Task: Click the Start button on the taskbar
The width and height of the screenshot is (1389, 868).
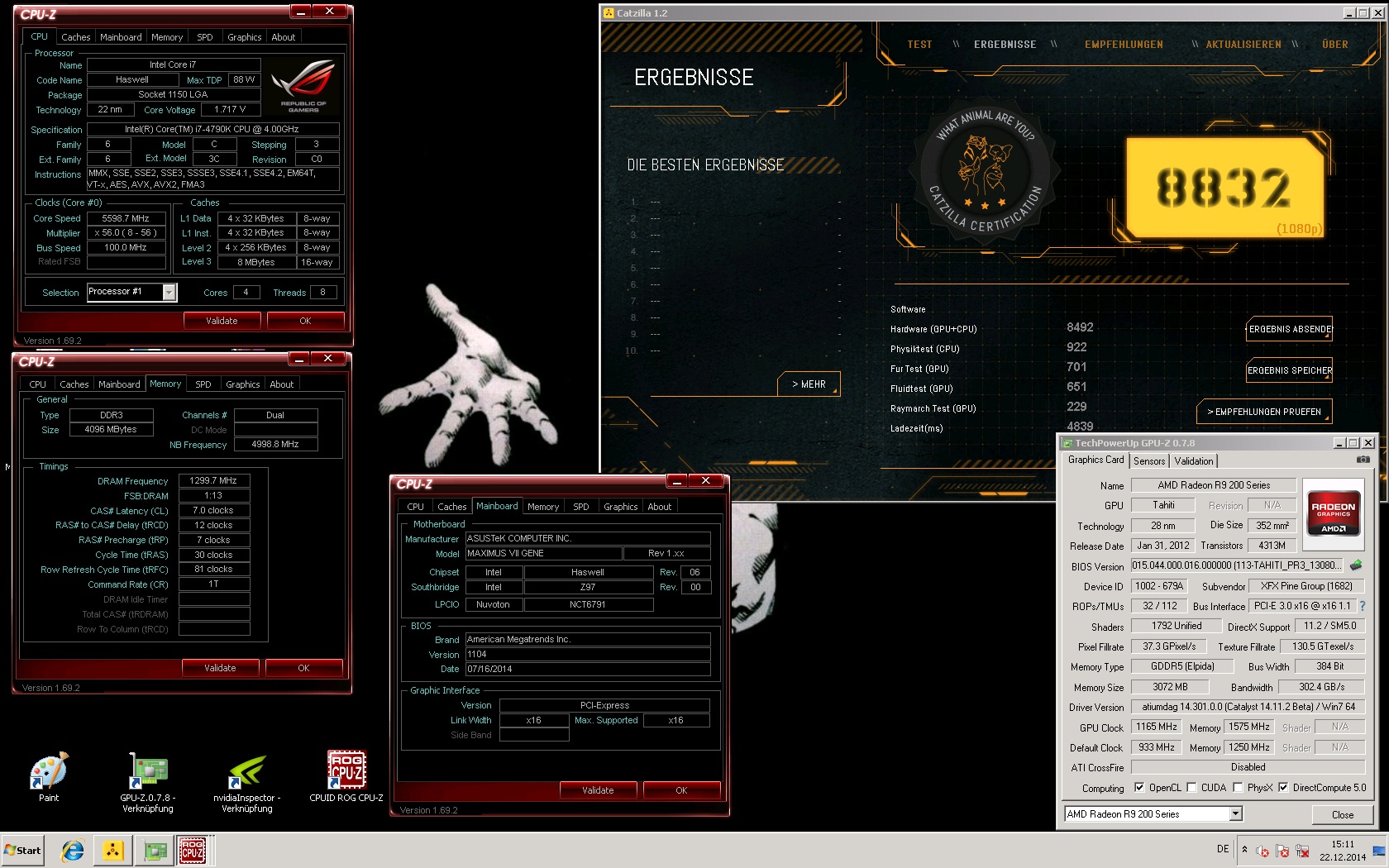Action: click(x=22, y=850)
